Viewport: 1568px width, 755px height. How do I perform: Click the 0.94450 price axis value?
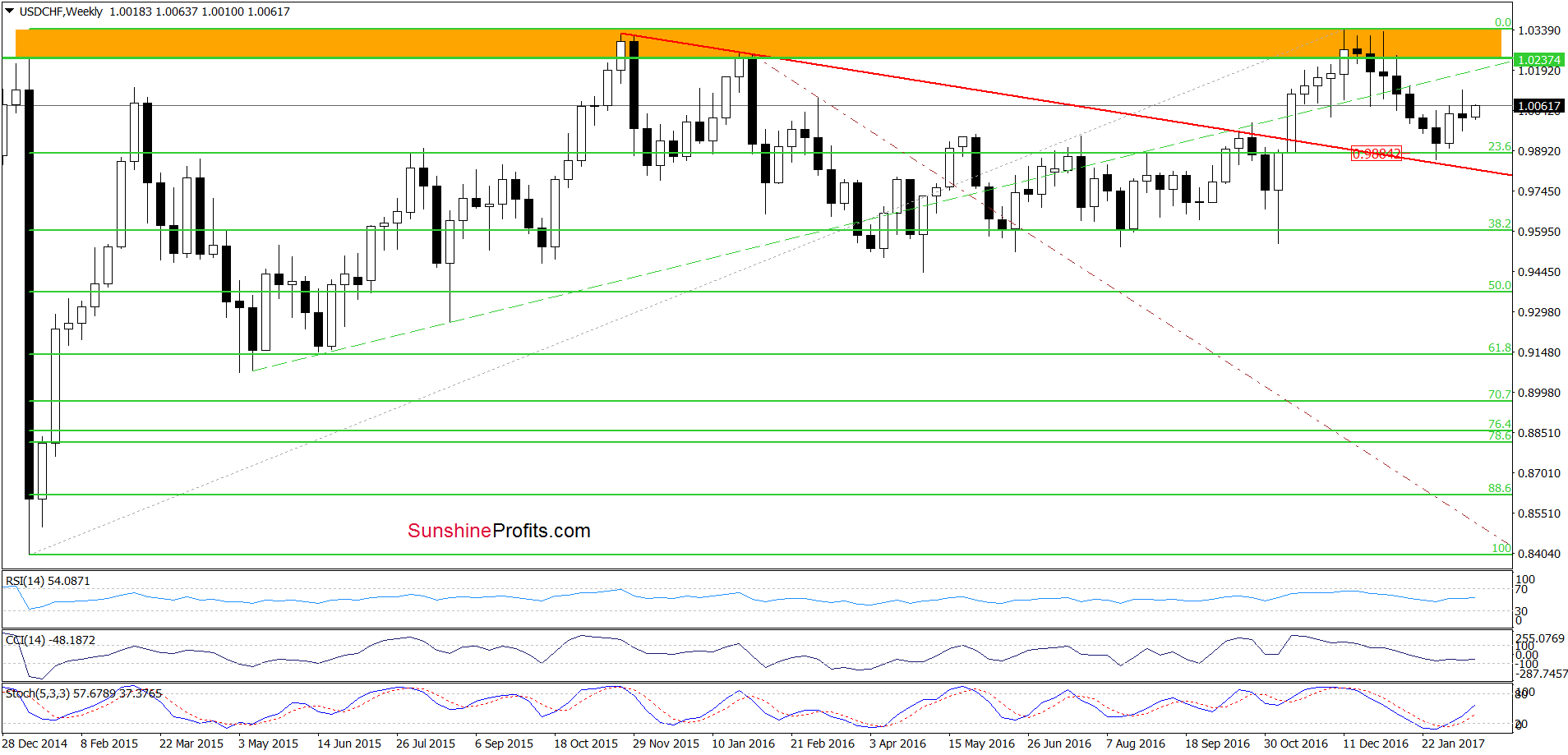pos(1538,272)
